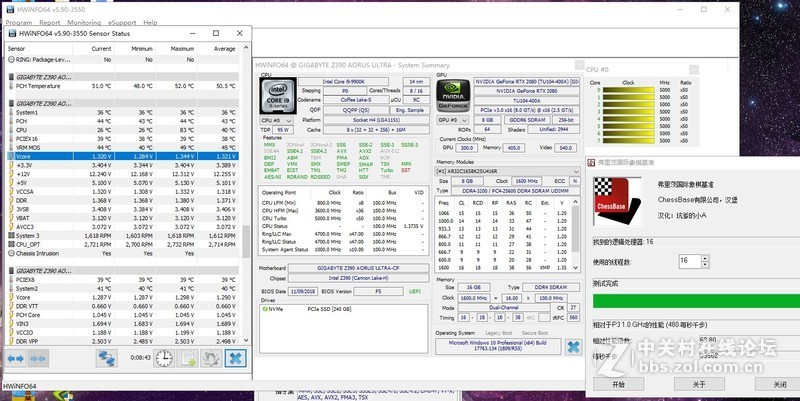Click the VRM MOS temperature icon

(x=11, y=147)
